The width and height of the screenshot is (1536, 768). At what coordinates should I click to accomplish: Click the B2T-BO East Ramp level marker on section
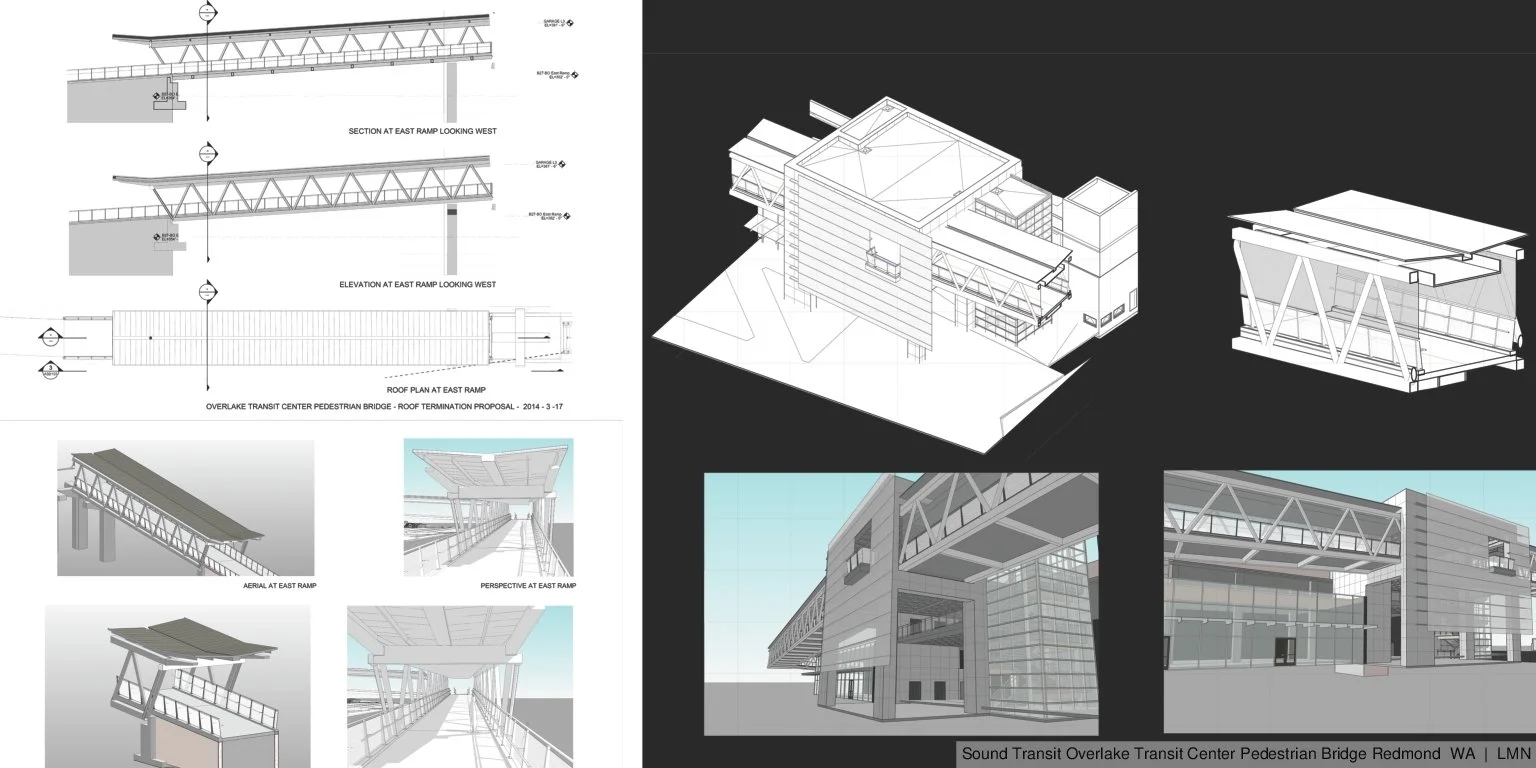(x=554, y=75)
